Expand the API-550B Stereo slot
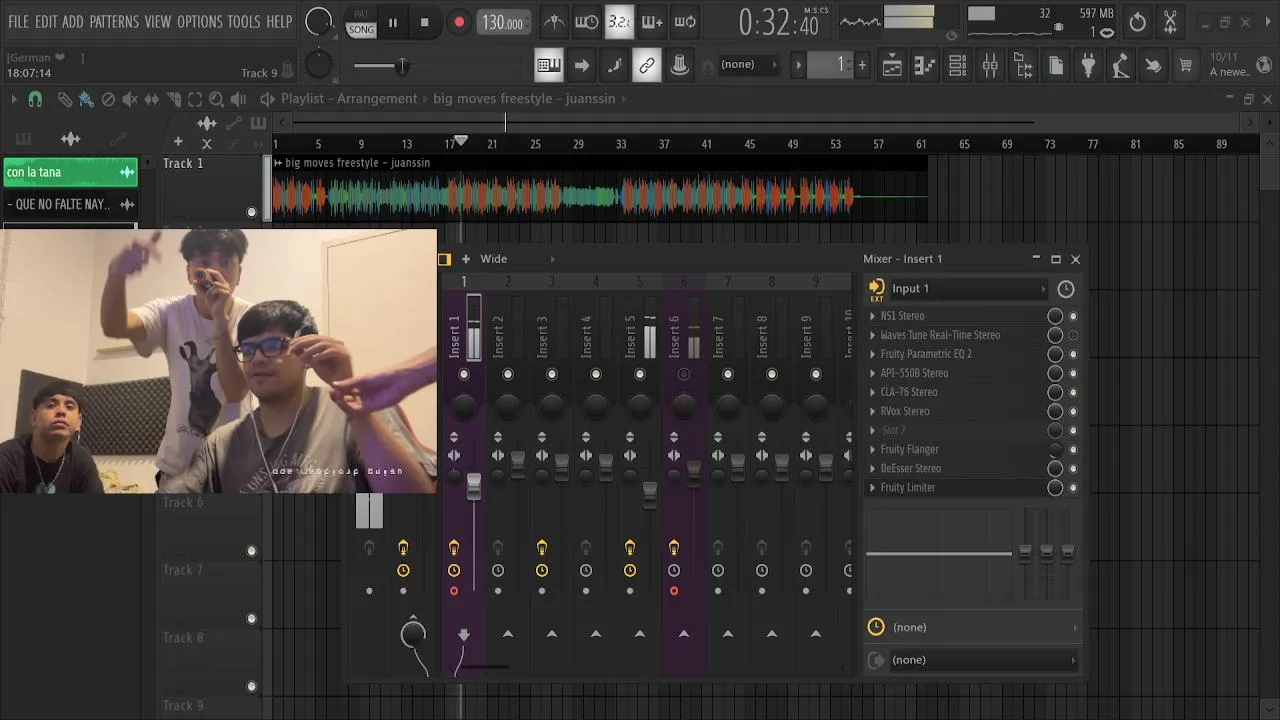The height and width of the screenshot is (720, 1280). point(872,373)
